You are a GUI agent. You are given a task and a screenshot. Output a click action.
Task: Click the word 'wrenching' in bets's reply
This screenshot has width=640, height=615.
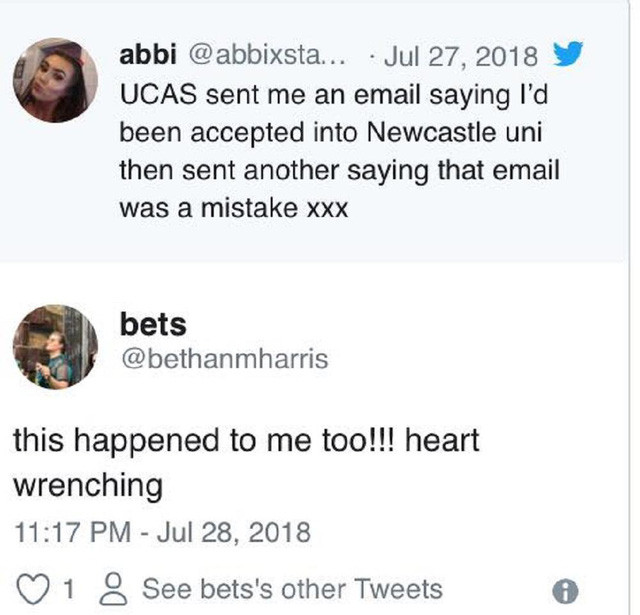point(88,485)
